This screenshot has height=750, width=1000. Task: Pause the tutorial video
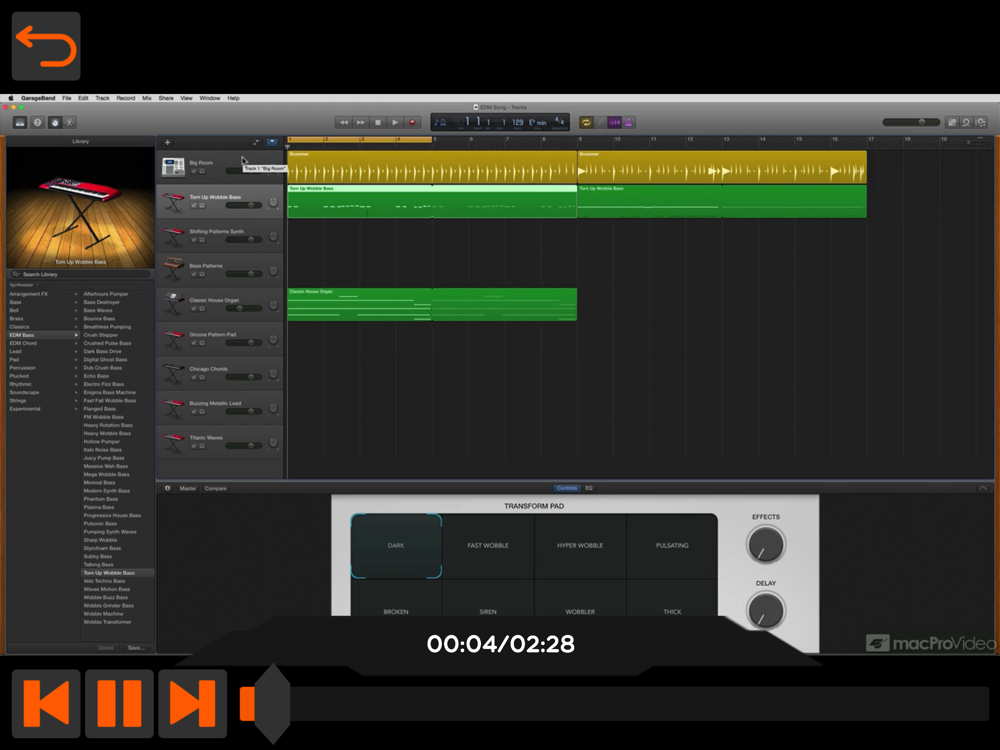click(x=119, y=703)
